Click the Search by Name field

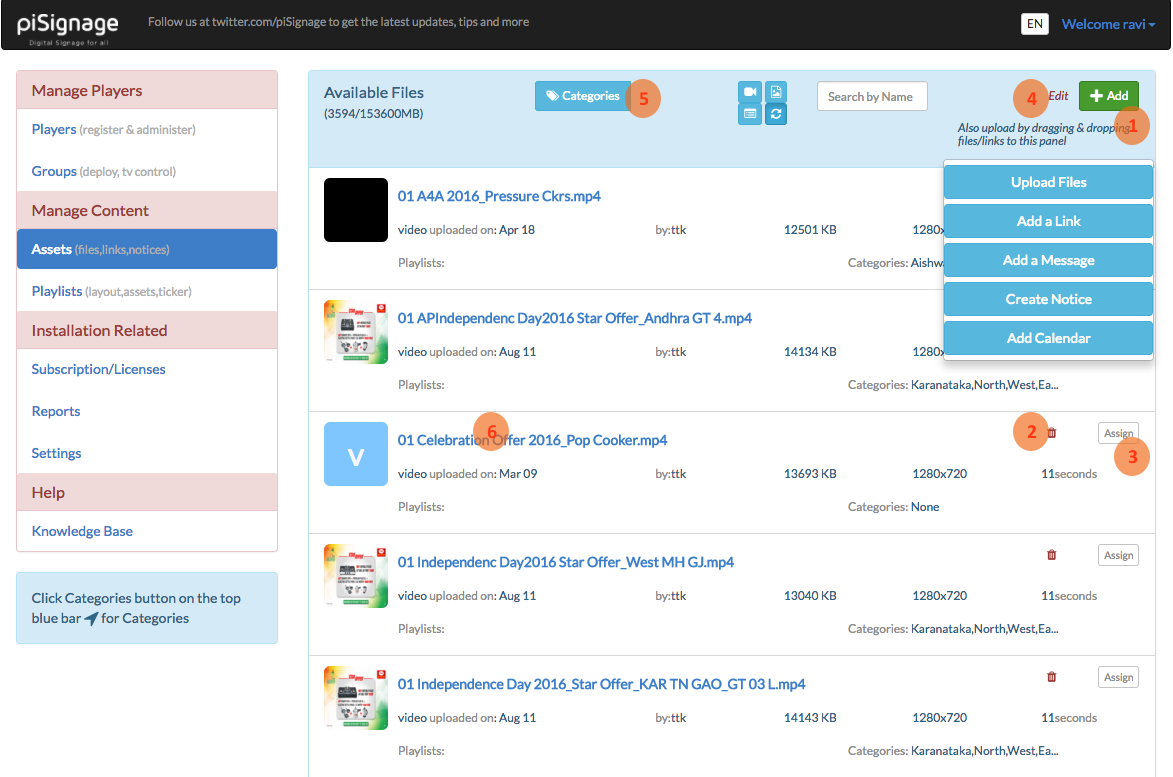872,96
